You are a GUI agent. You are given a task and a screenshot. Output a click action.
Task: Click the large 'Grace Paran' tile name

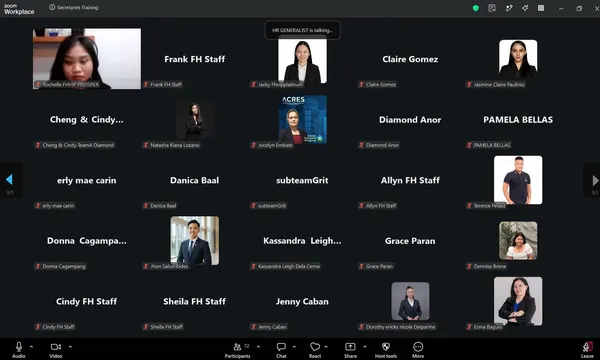[410, 241]
